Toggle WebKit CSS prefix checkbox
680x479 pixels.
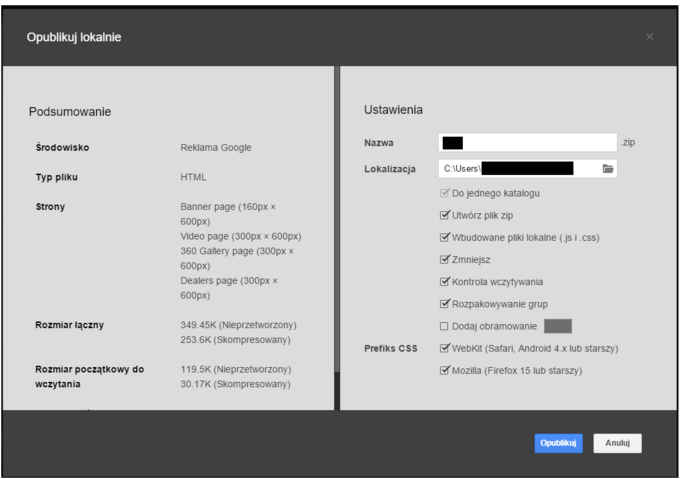[445, 348]
